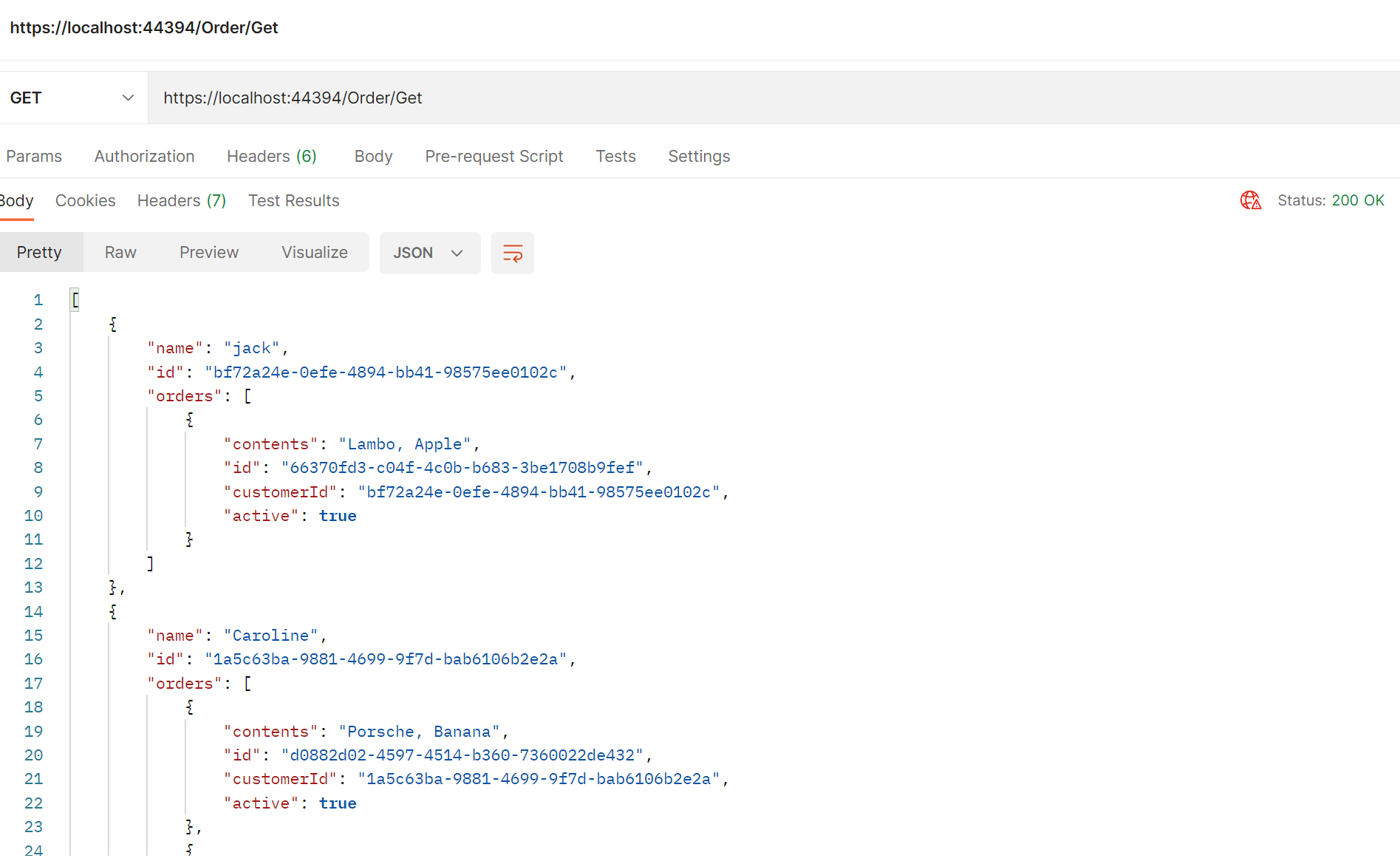Click the request title https://localhost:44394/Order/Get
Viewport: 1400px width, 861px height.
(144, 28)
